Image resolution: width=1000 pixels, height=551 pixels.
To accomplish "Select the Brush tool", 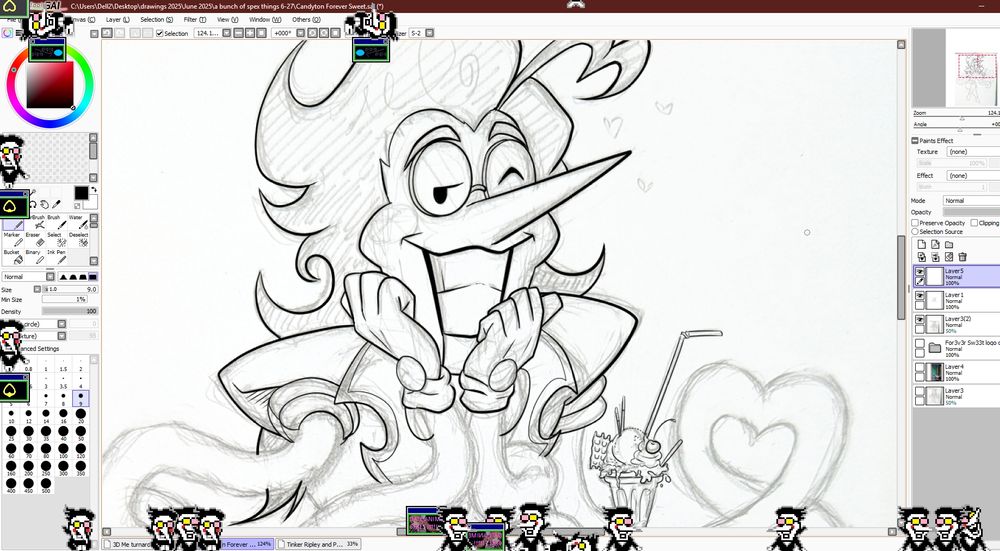I will (x=55, y=221).
